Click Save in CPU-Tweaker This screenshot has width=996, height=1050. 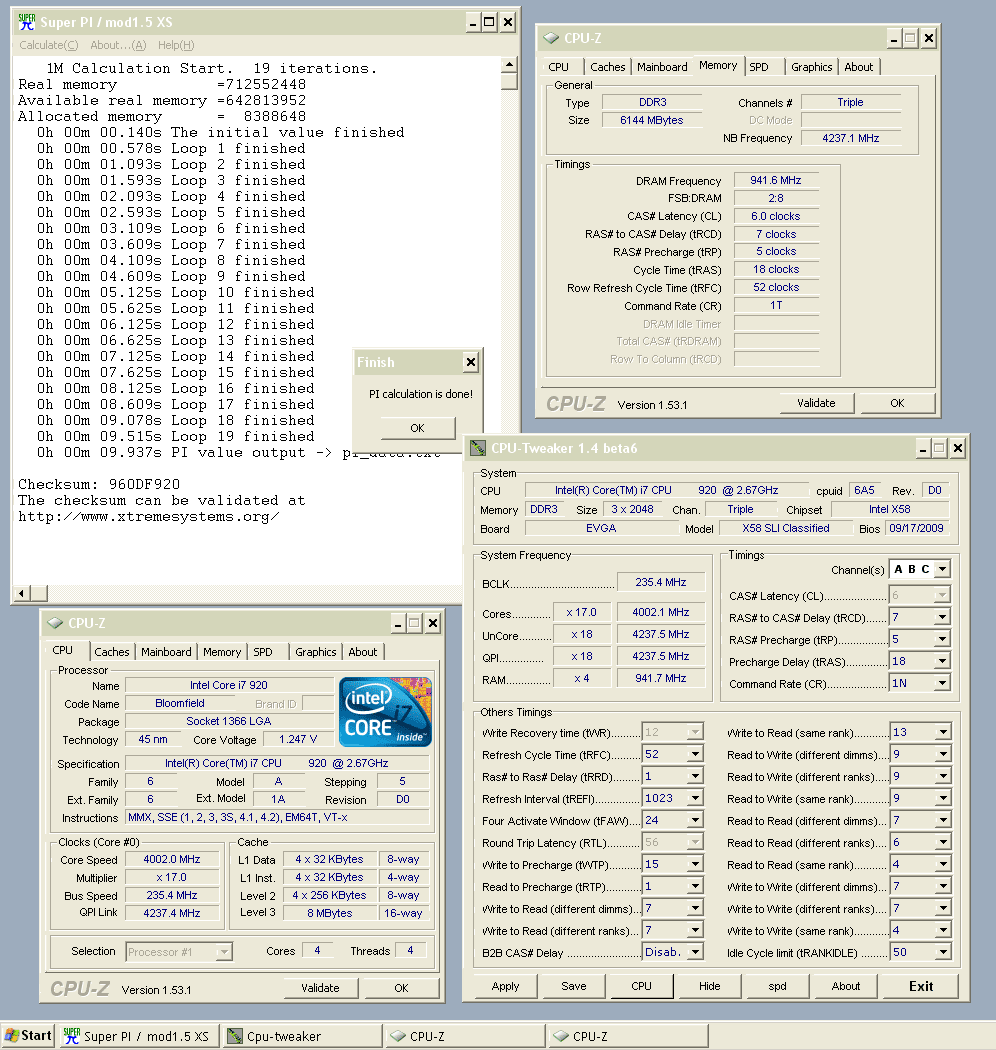pyautogui.click(x=573, y=986)
